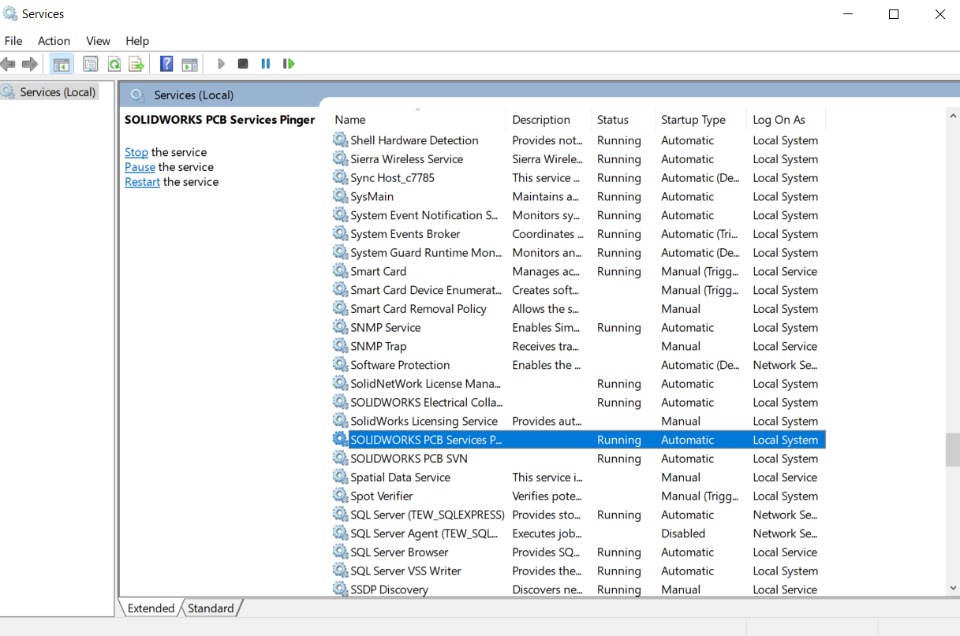Refresh the services list from the toolbar

(x=114, y=64)
